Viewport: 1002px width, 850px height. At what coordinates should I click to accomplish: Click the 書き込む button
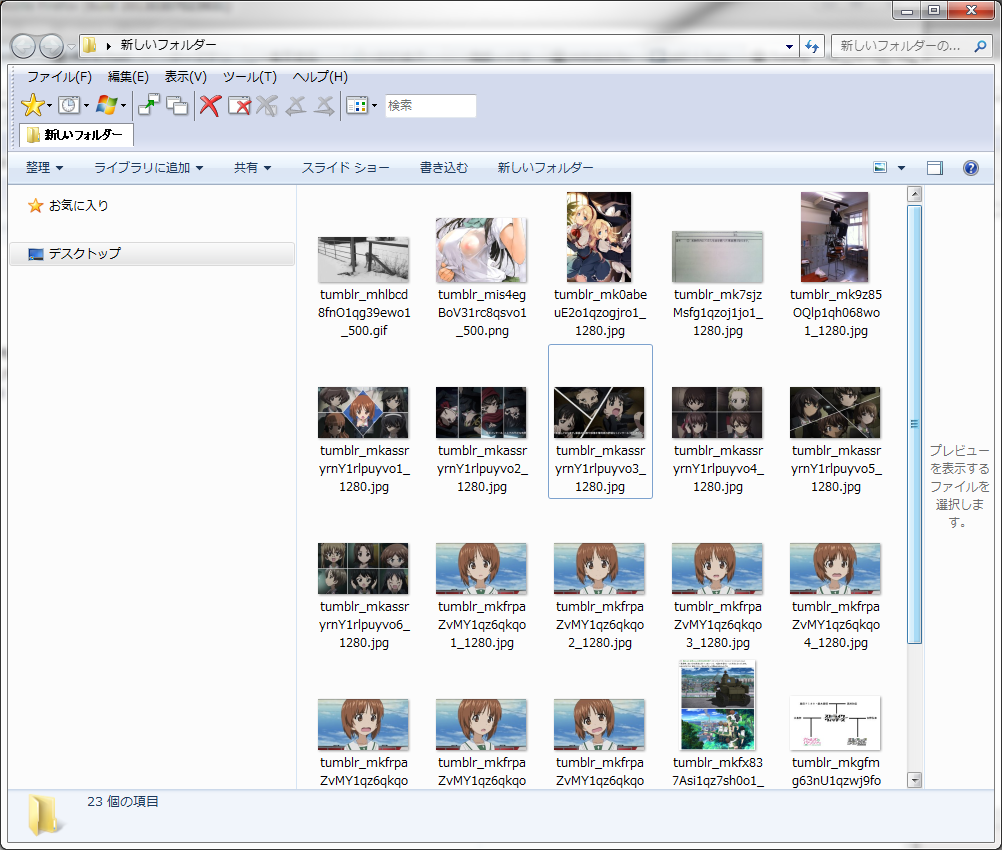coord(443,168)
